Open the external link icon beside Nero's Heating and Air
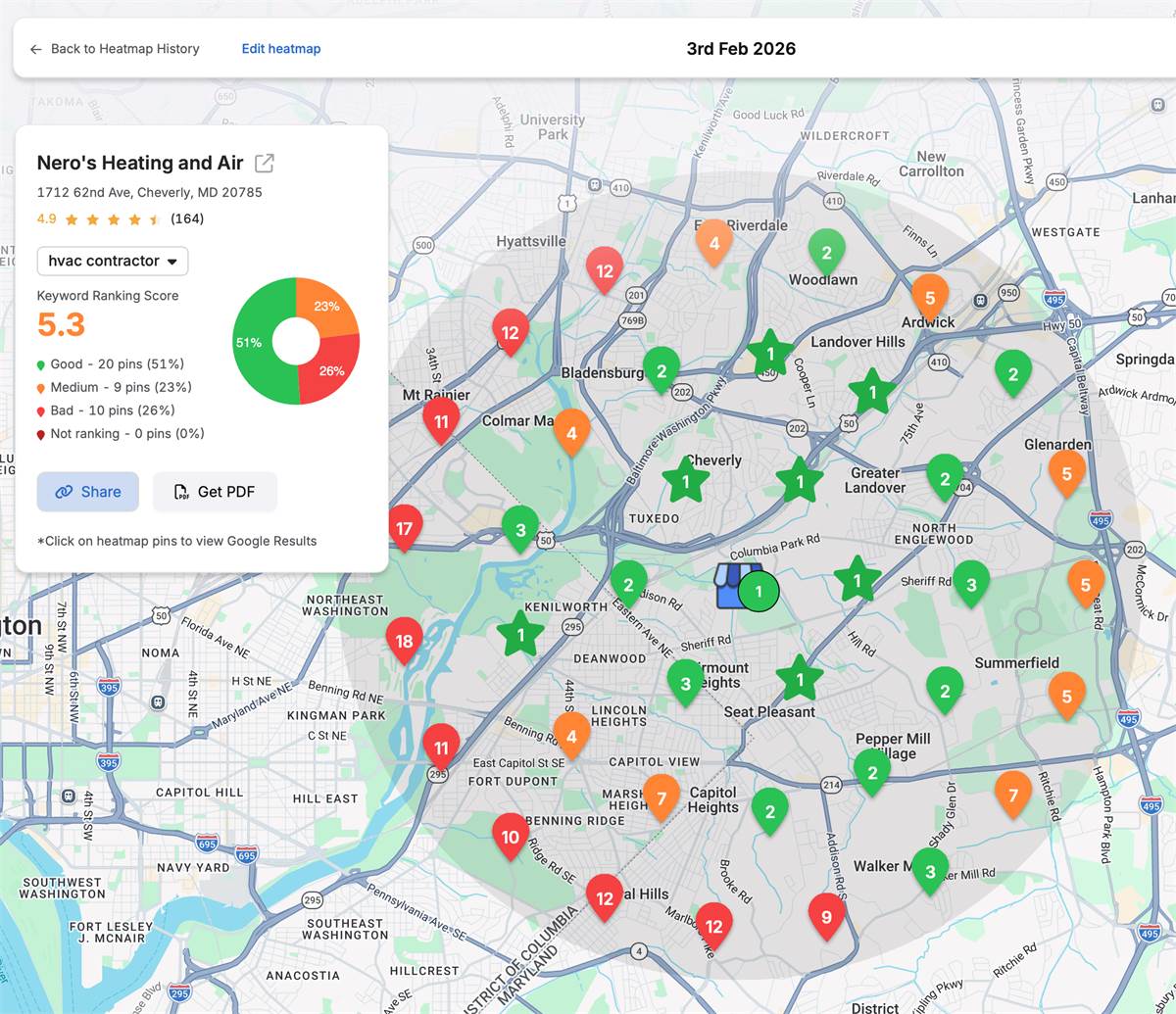 pyautogui.click(x=265, y=163)
